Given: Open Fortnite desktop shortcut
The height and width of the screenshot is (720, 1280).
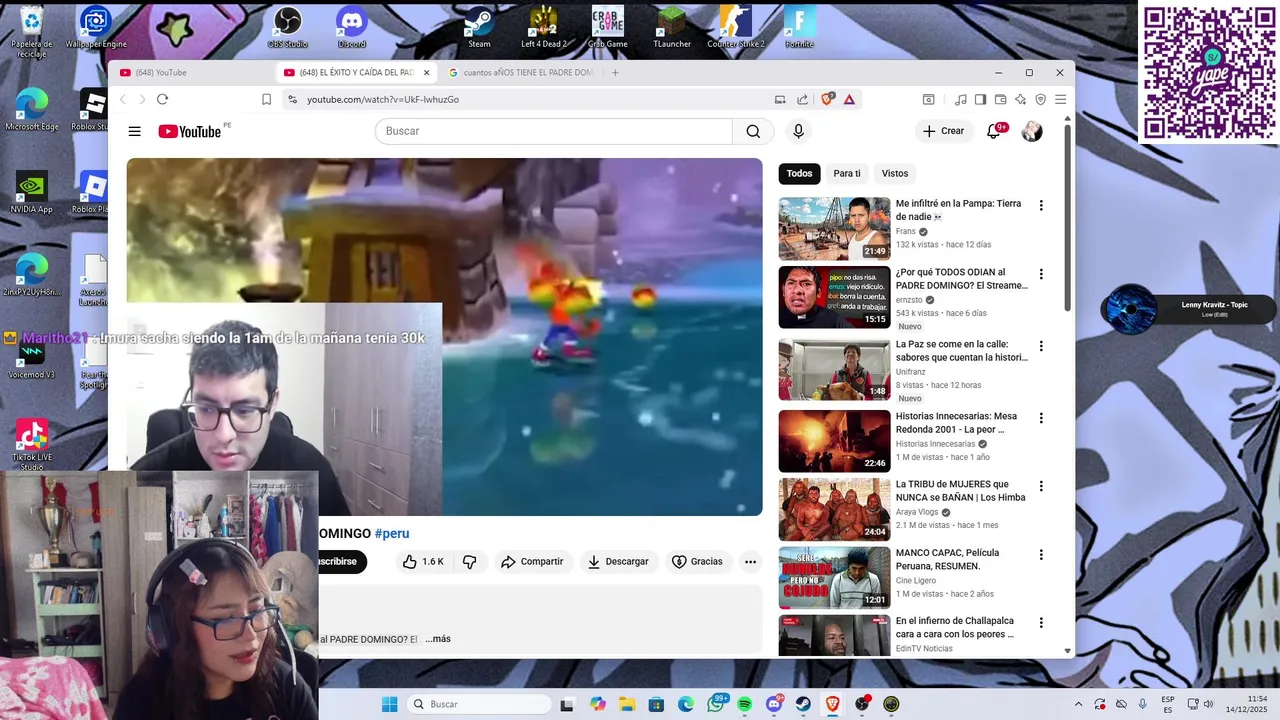Looking at the screenshot, I should [x=799, y=27].
